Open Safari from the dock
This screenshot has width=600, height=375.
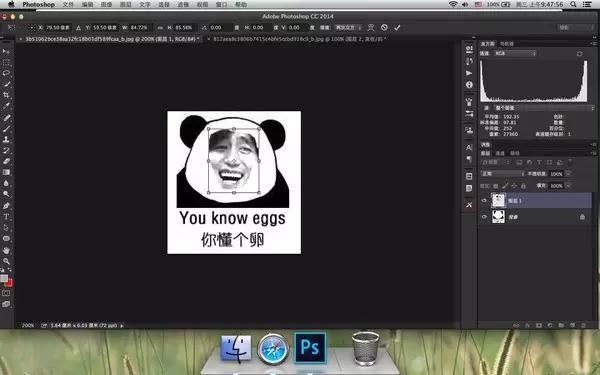click(272, 349)
